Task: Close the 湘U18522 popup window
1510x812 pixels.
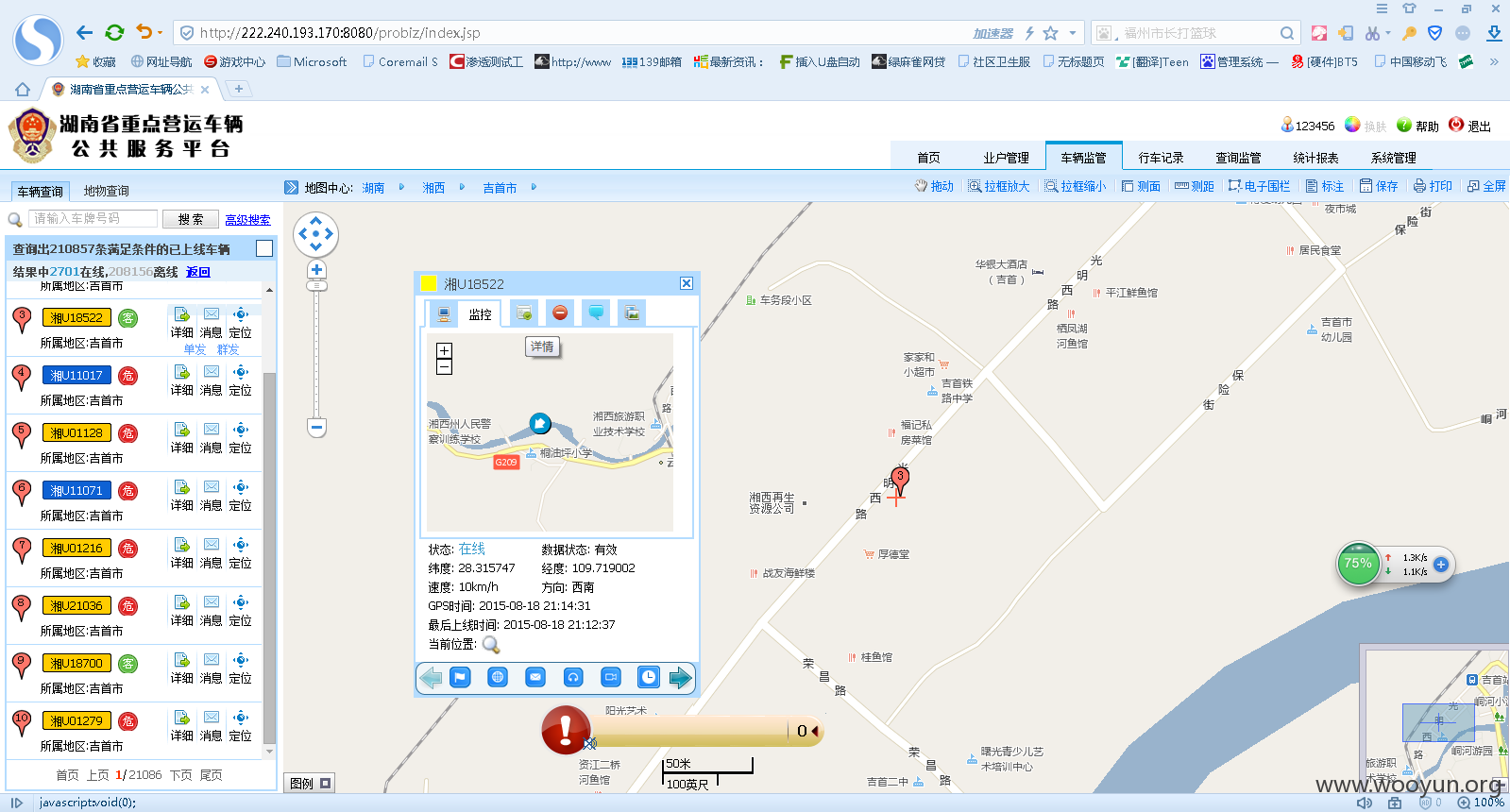Action: click(x=687, y=283)
